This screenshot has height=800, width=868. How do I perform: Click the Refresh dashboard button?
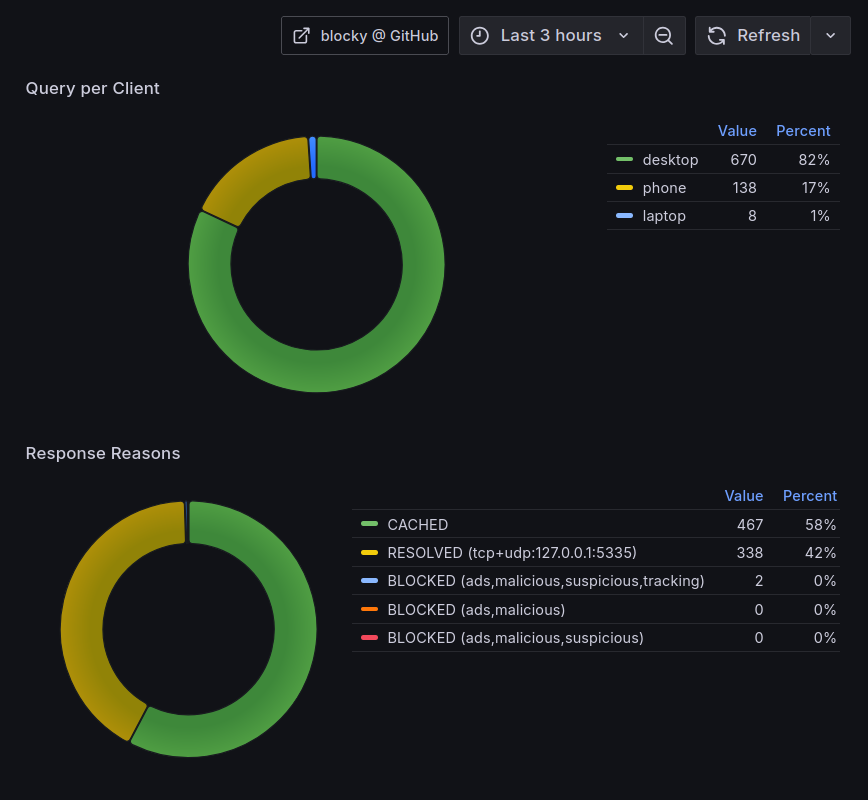point(754,35)
